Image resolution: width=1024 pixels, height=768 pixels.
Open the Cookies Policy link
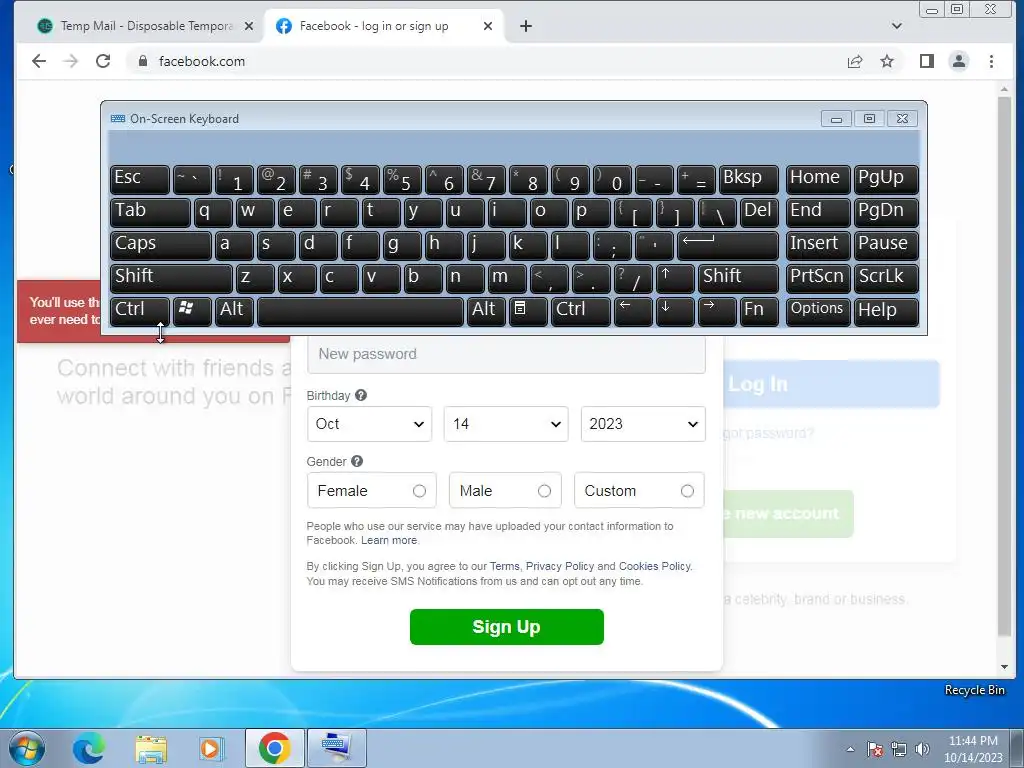tap(654, 566)
